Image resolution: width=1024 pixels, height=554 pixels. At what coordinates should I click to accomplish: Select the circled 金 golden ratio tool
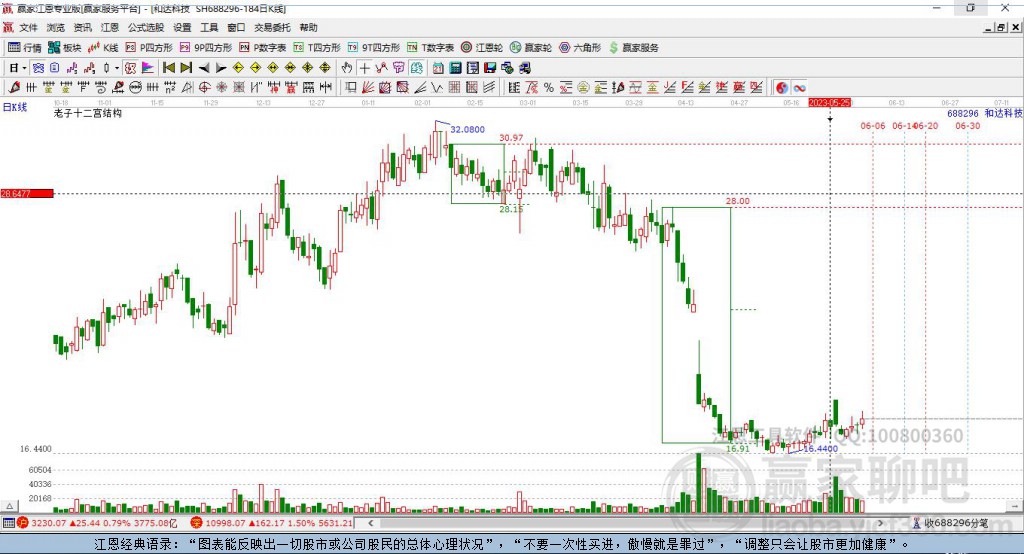(583, 88)
